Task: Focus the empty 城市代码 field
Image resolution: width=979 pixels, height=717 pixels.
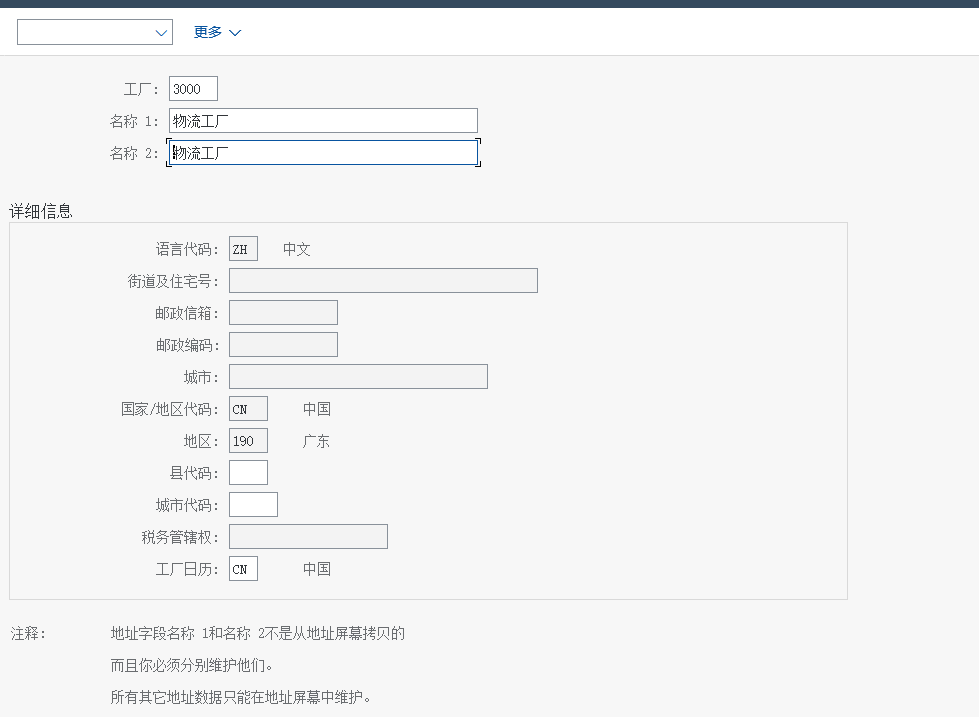Action: 253,505
